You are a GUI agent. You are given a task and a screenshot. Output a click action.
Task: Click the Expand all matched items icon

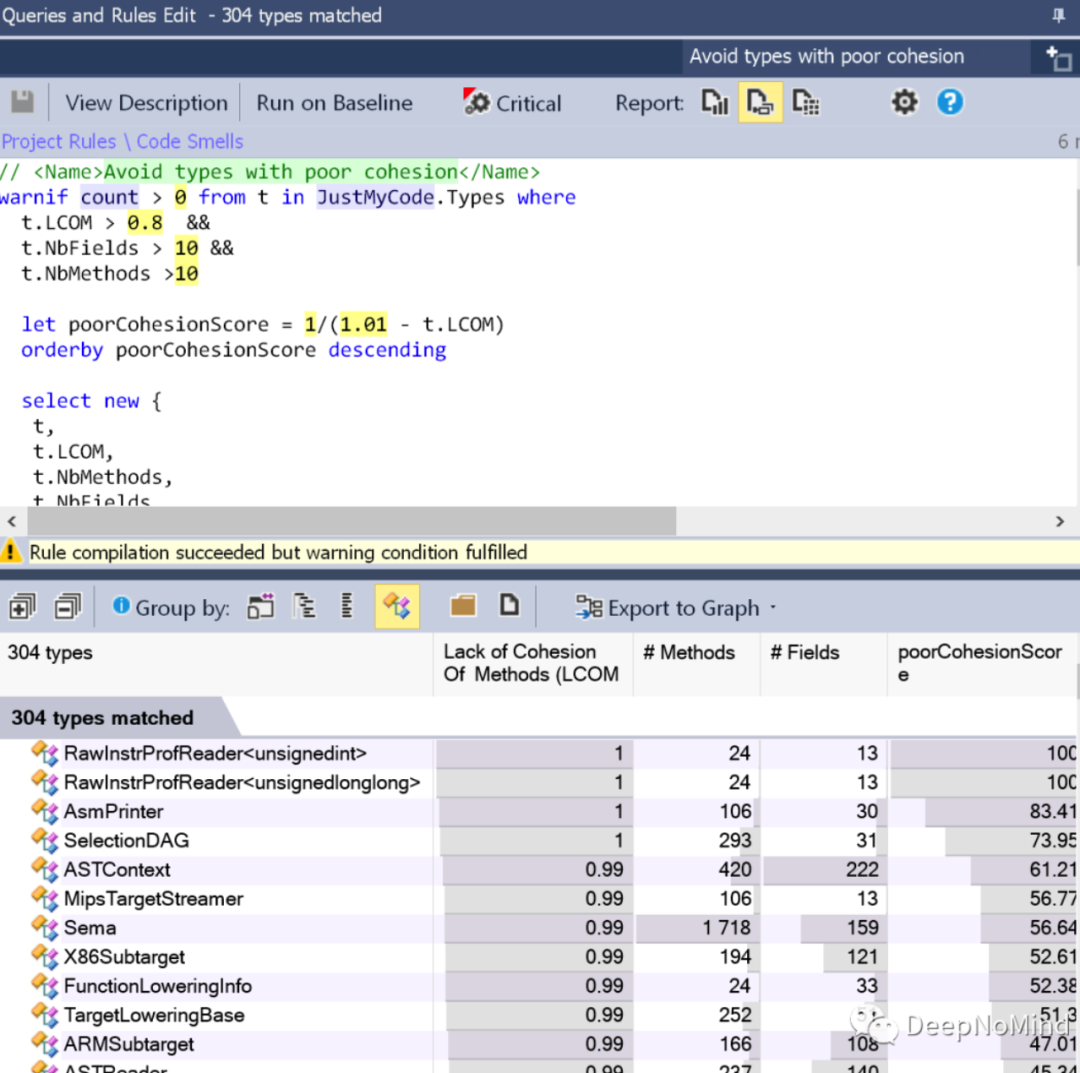[x=21, y=606]
